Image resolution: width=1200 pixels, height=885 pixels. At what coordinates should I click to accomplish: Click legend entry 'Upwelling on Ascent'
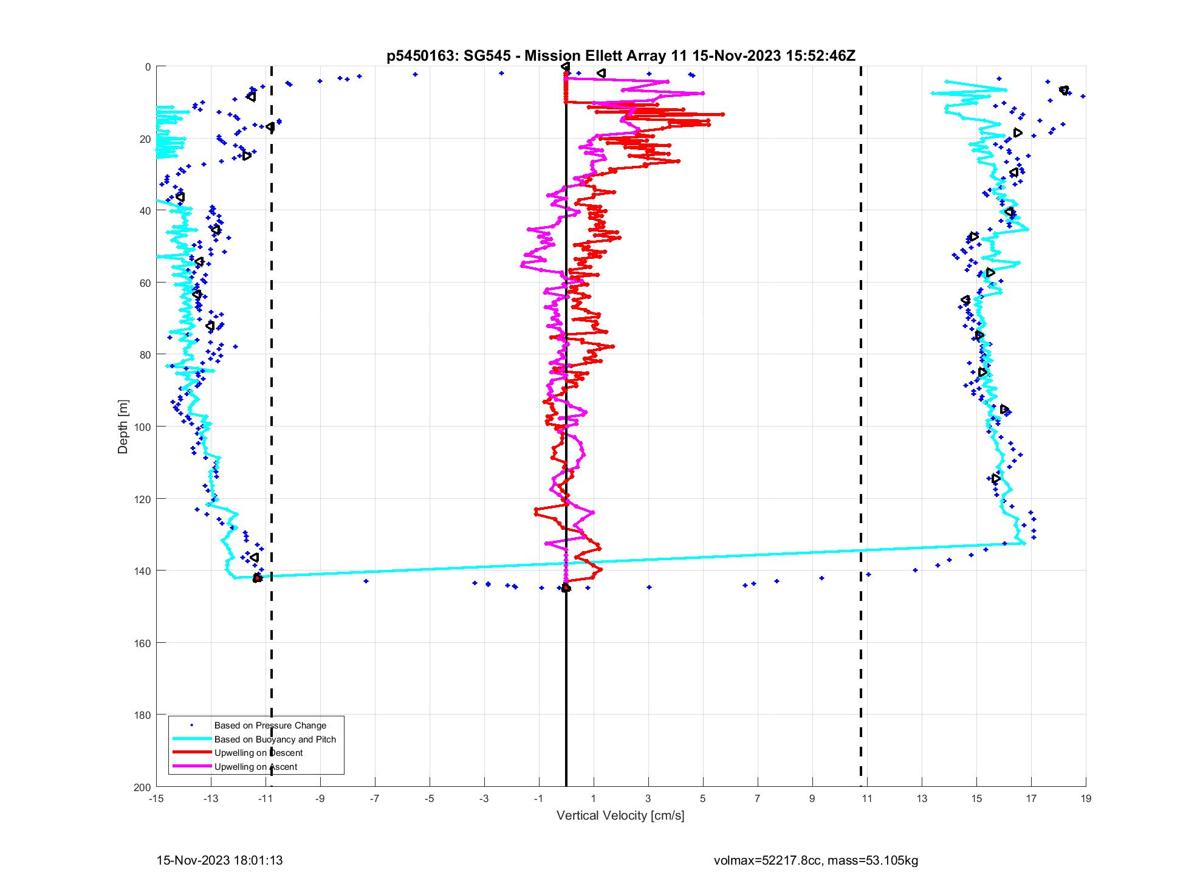point(255,767)
